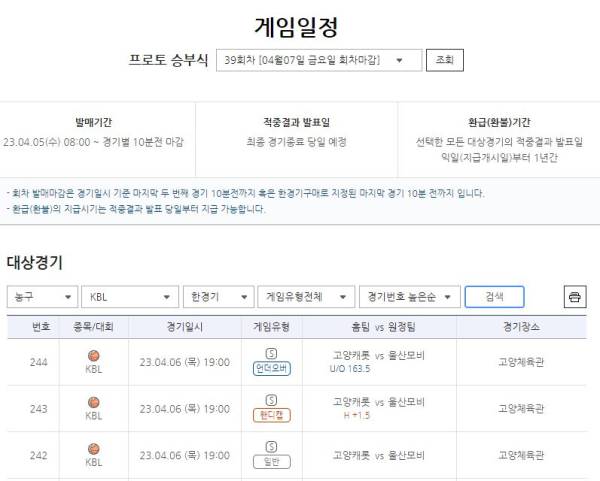Open the 농구 sport dropdown
600x481 pixels.
click(x=42, y=297)
